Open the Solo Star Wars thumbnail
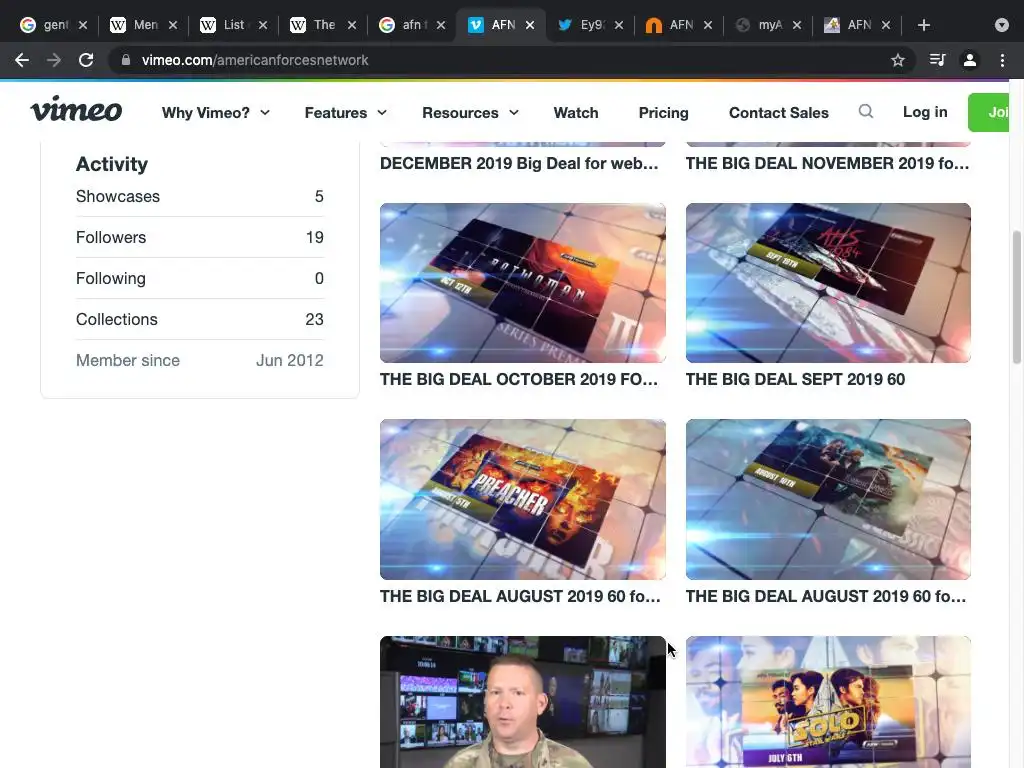The width and height of the screenshot is (1024, 768). (828, 702)
